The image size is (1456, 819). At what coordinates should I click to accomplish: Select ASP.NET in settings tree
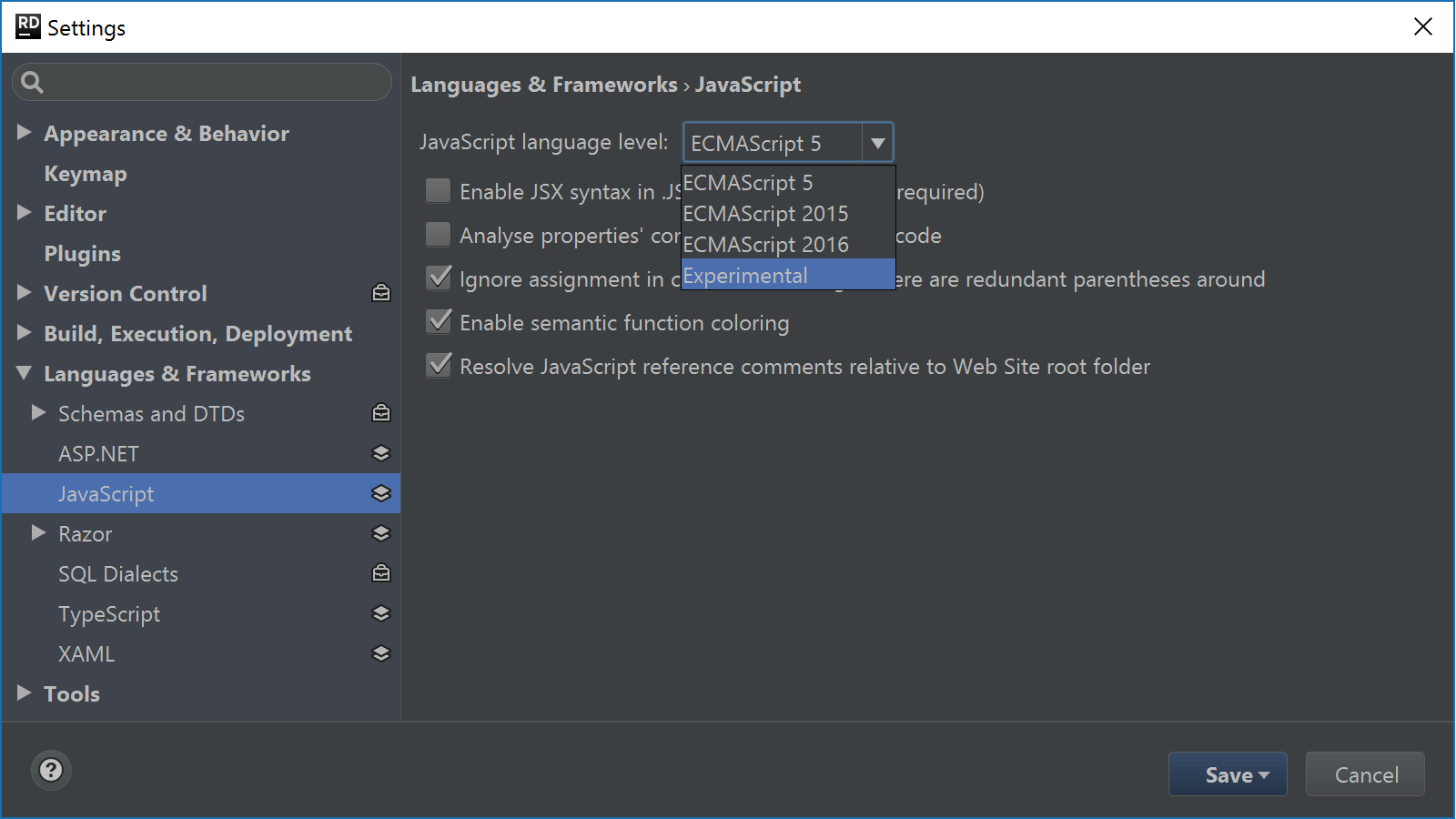pos(98,454)
